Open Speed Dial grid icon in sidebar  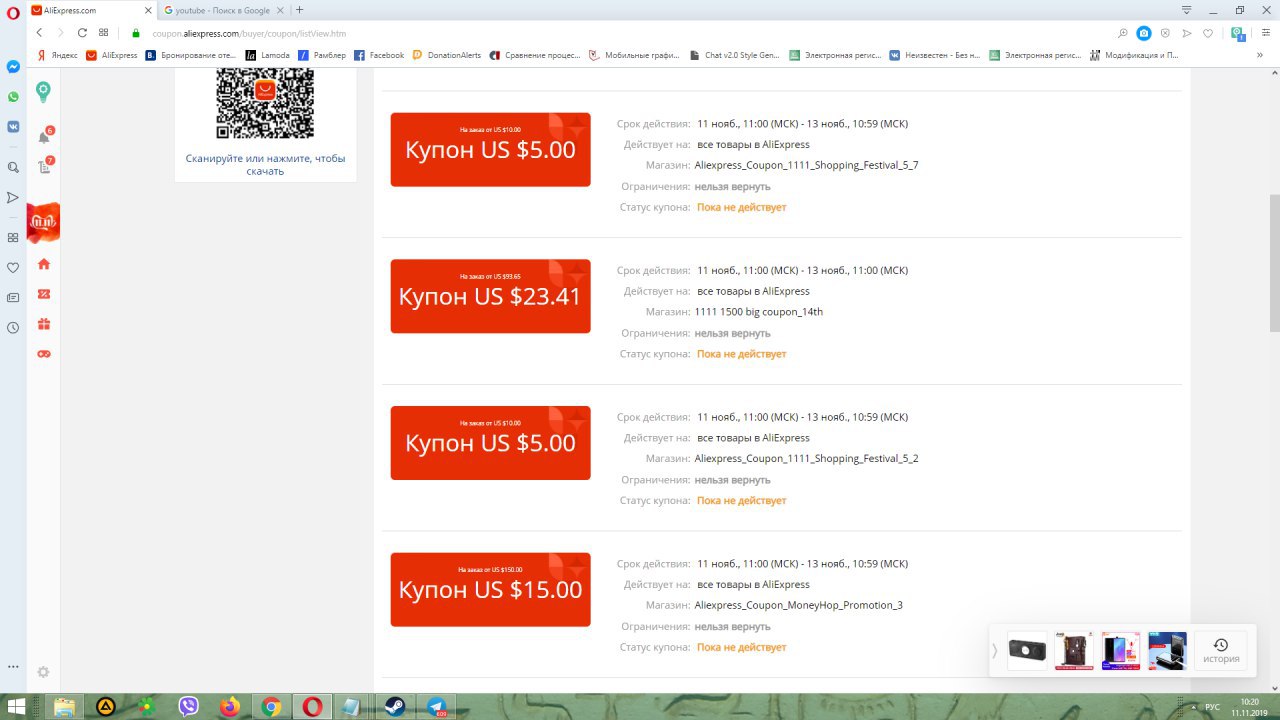(x=14, y=237)
